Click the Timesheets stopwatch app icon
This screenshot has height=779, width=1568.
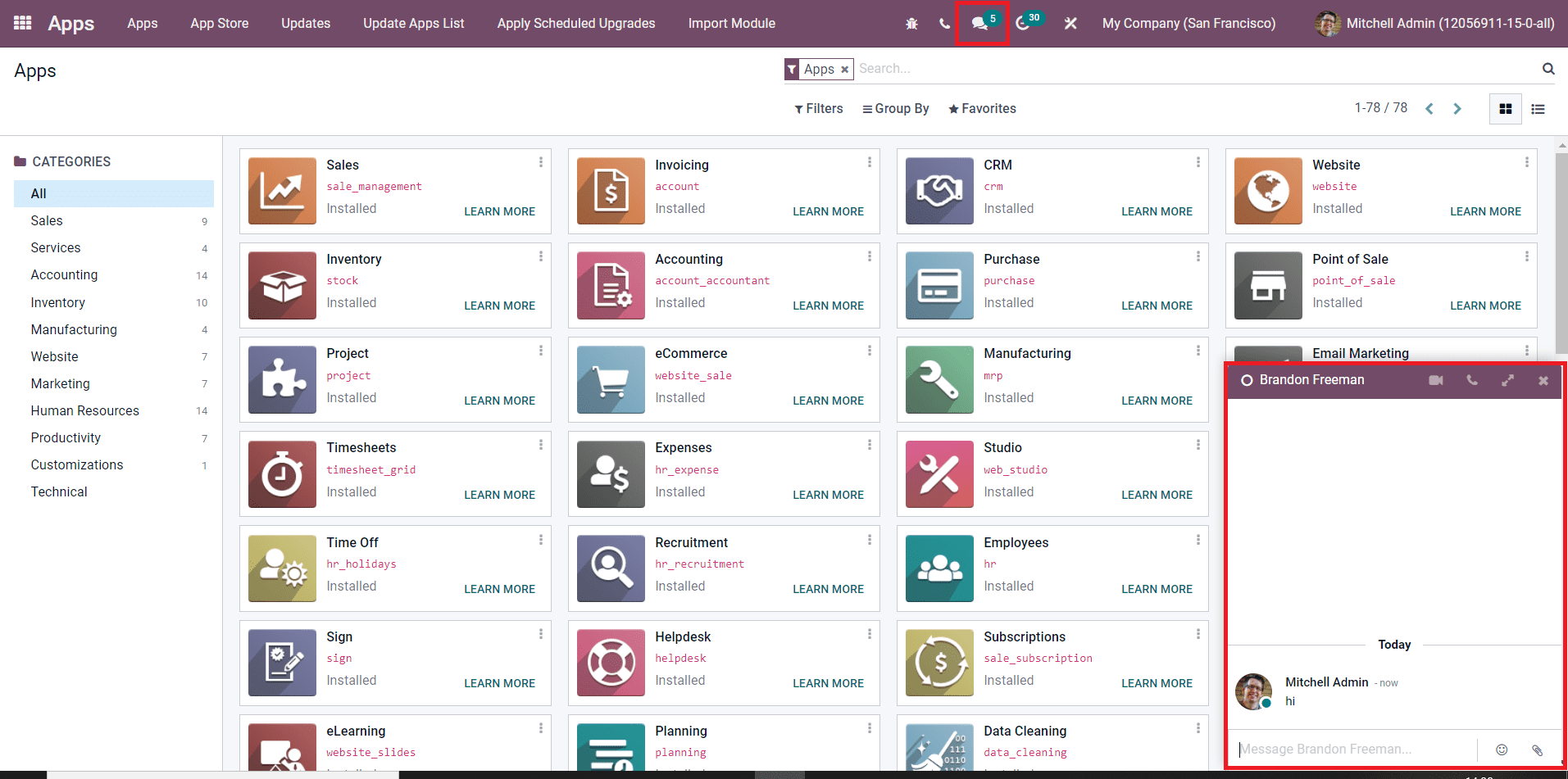(282, 474)
